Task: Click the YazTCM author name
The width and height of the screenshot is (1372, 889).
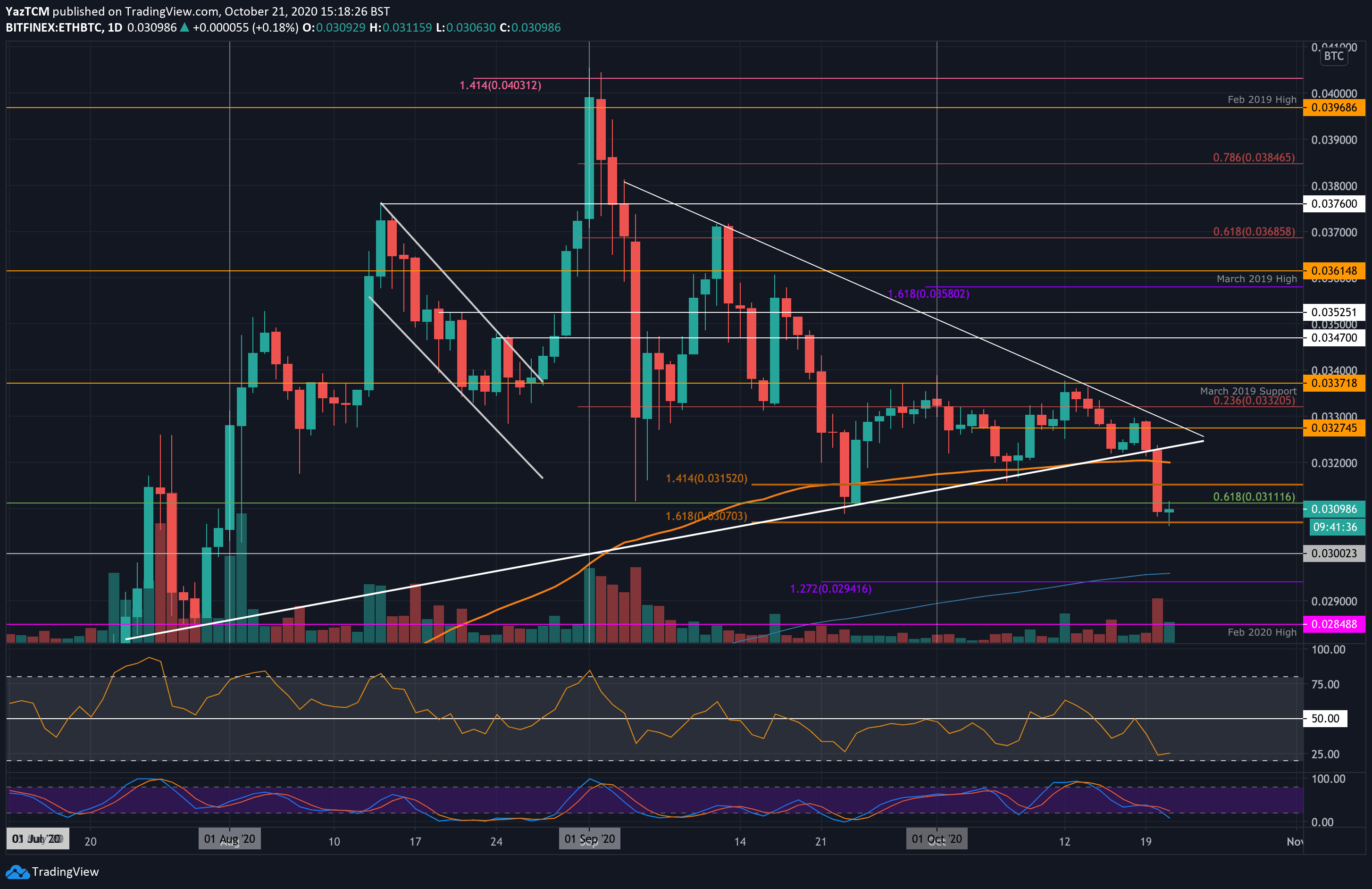Action: coord(28,11)
